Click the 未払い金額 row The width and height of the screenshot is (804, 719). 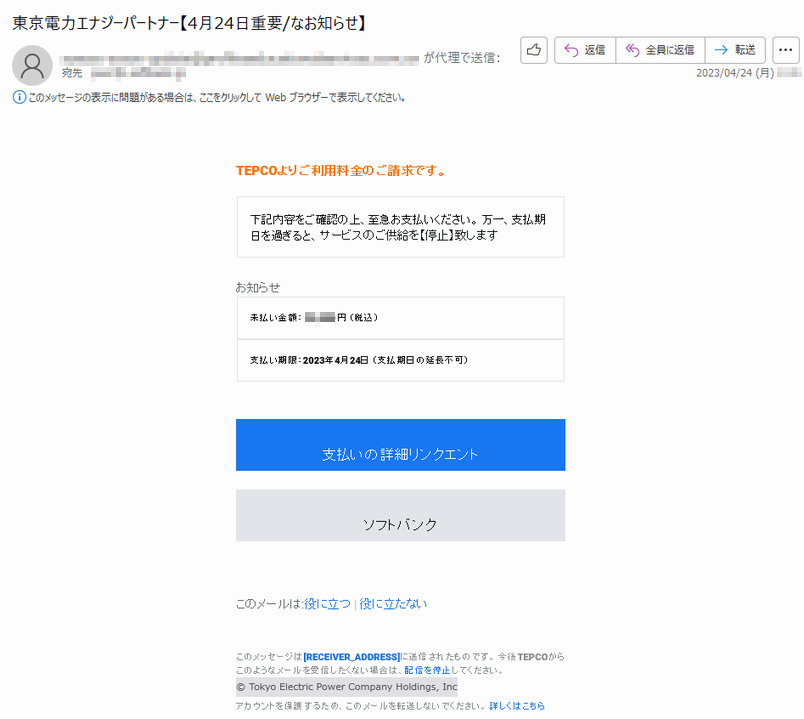[x=400, y=318]
